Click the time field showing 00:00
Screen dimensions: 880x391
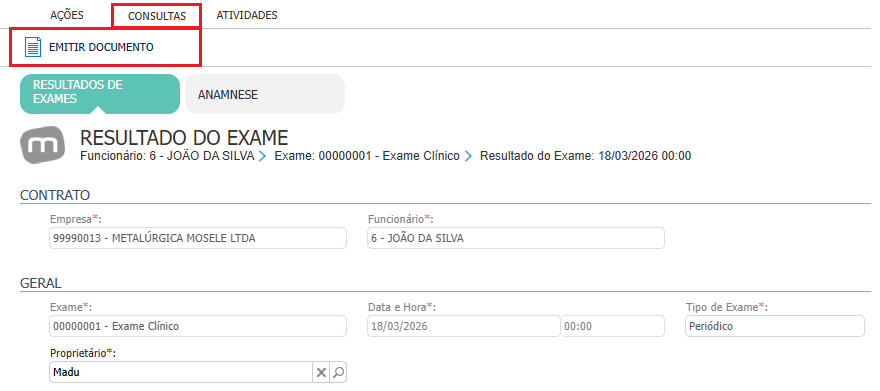[613, 326]
